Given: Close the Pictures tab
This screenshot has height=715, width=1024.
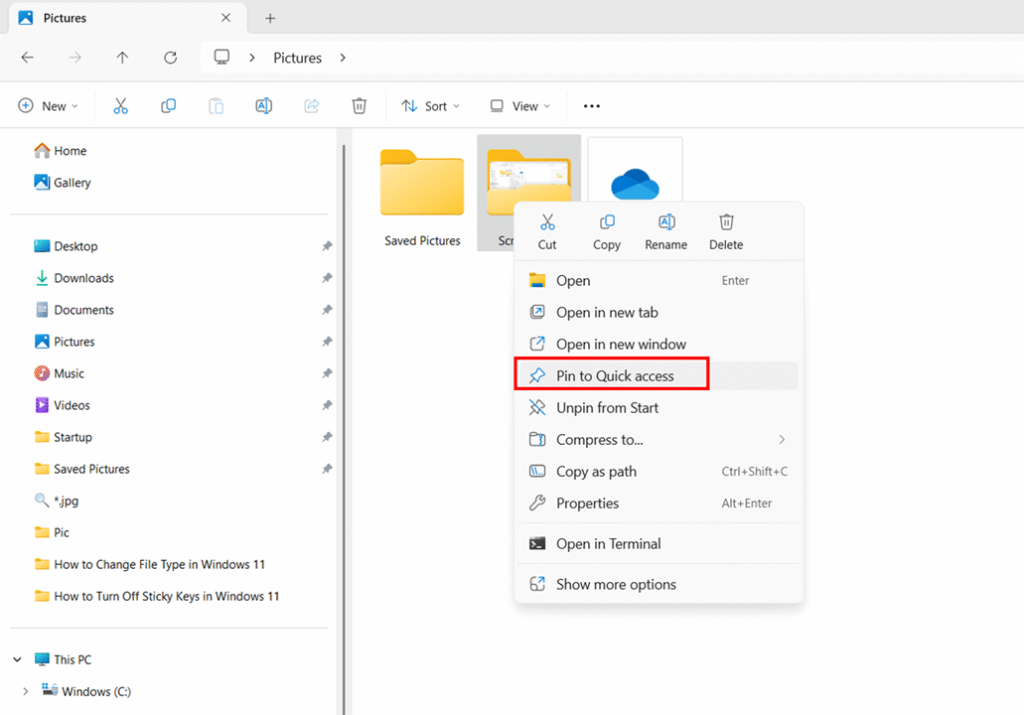Looking at the screenshot, I should 226,18.
